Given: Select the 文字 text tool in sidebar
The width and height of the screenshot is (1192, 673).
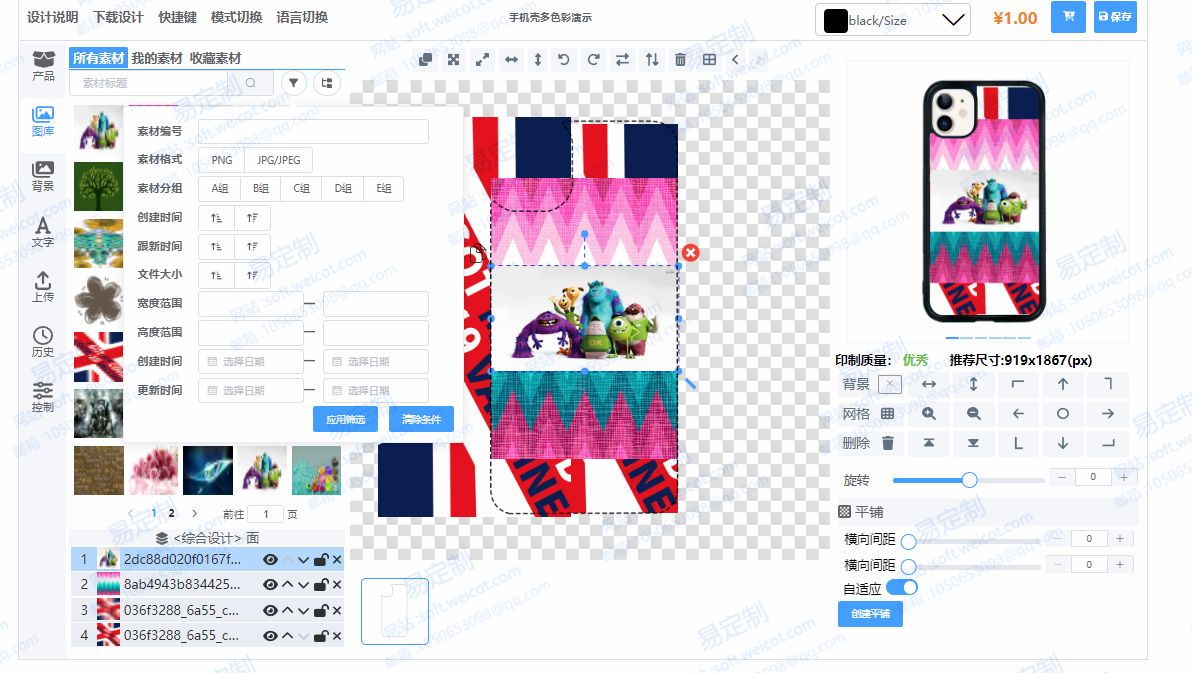Looking at the screenshot, I should [43, 232].
